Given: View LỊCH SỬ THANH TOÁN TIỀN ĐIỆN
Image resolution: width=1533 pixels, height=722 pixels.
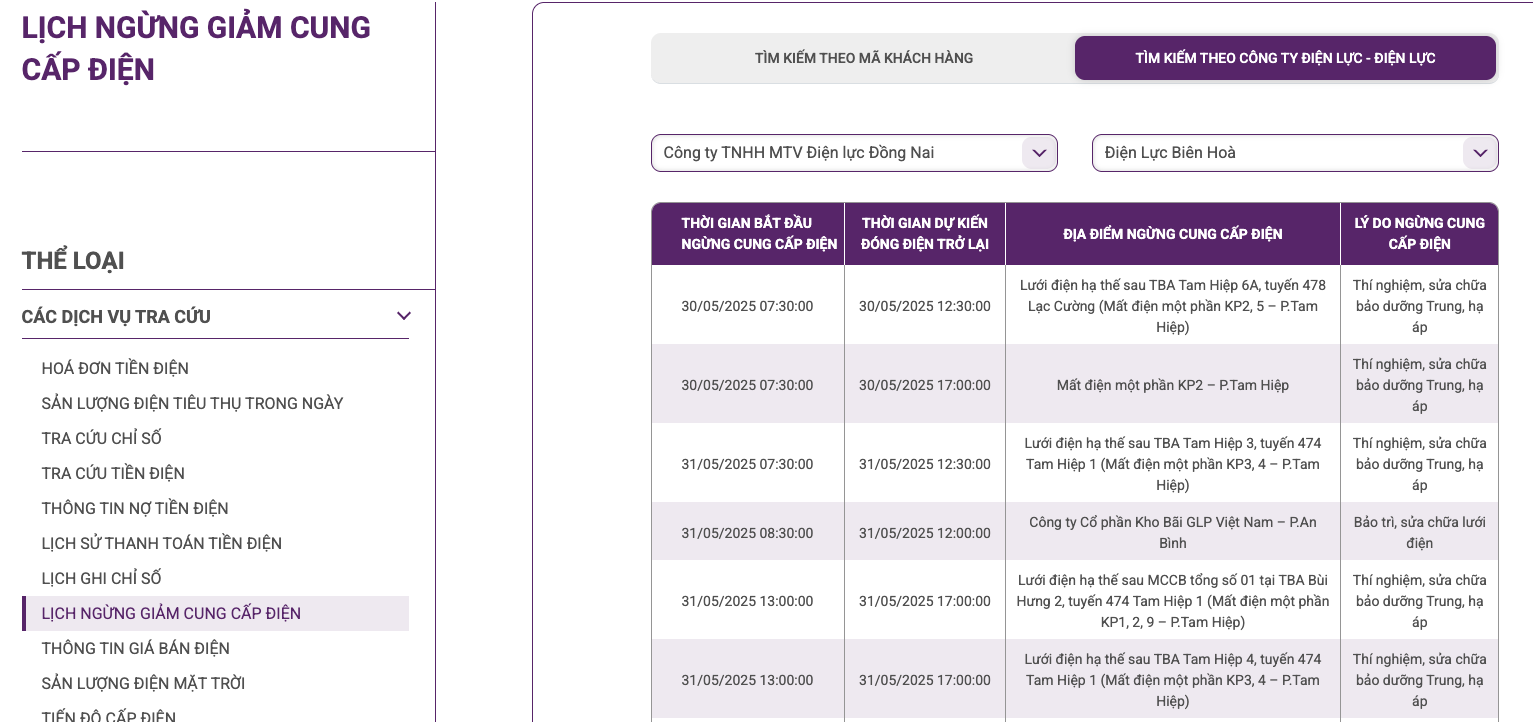Looking at the screenshot, I should [x=162, y=543].
